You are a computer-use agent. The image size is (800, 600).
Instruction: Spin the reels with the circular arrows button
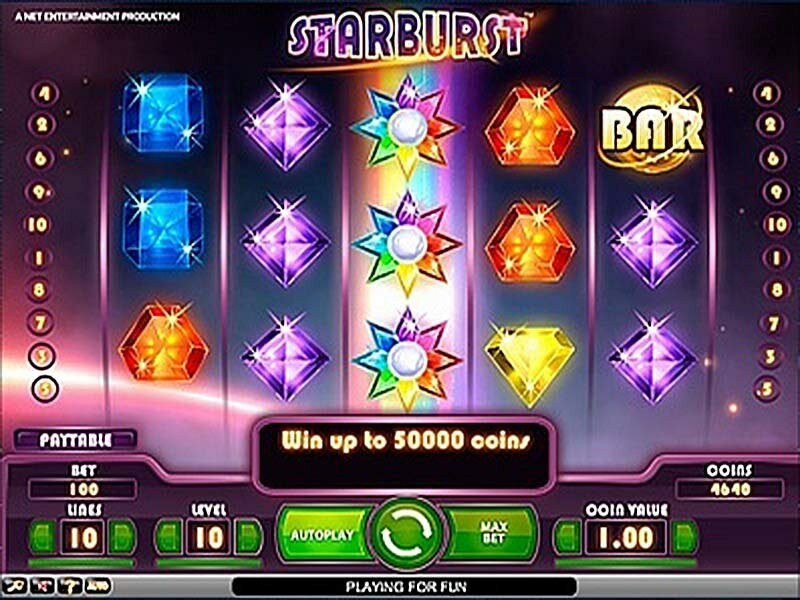(x=407, y=534)
